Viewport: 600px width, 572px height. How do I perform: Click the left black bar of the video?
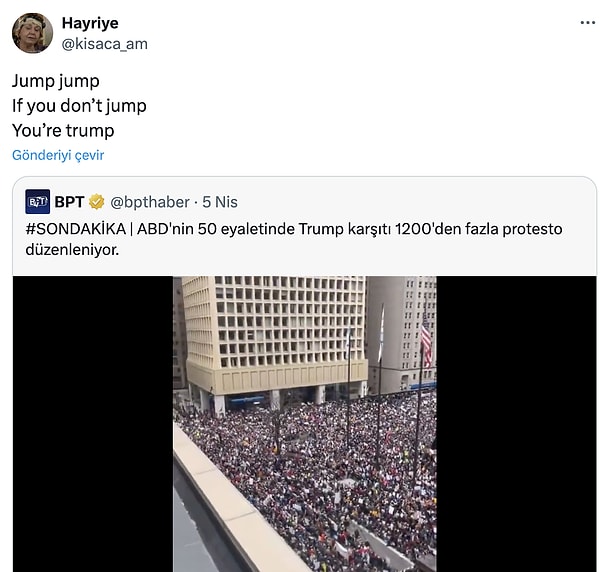[93, 424]
